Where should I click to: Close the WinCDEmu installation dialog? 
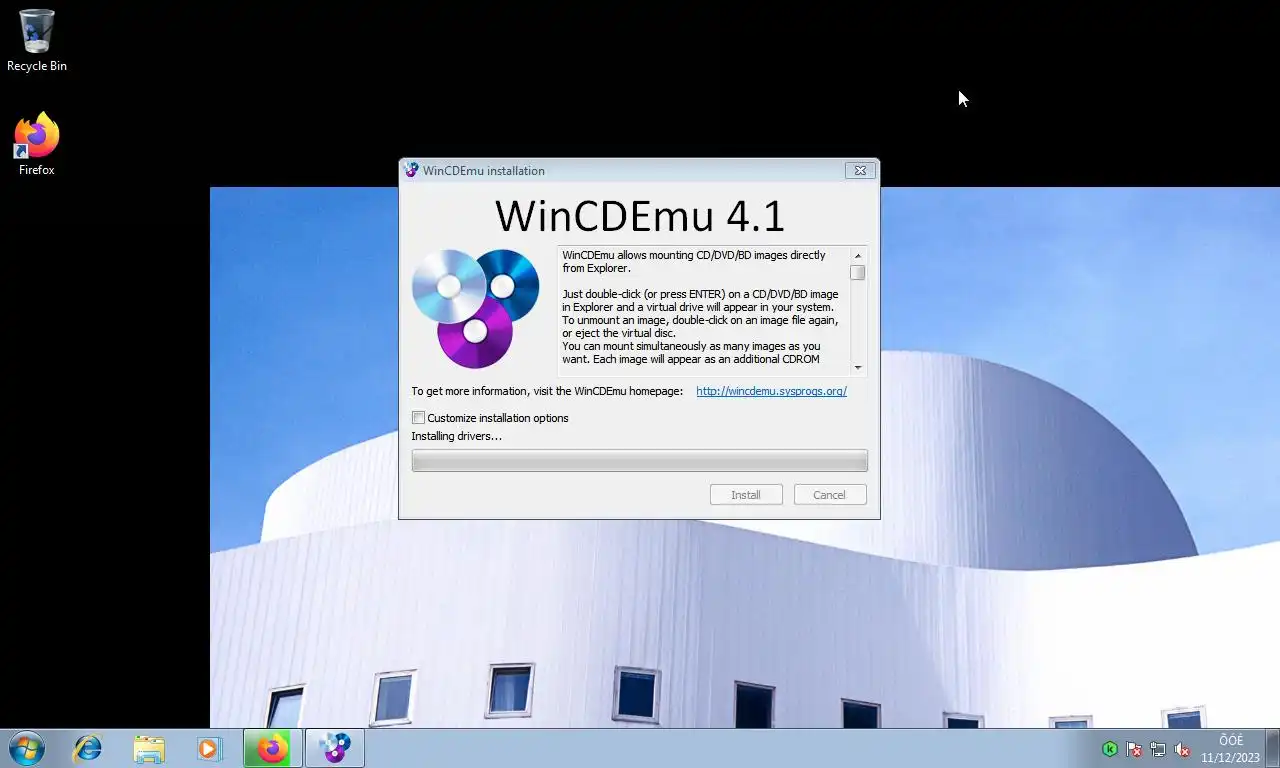[860, 170]
